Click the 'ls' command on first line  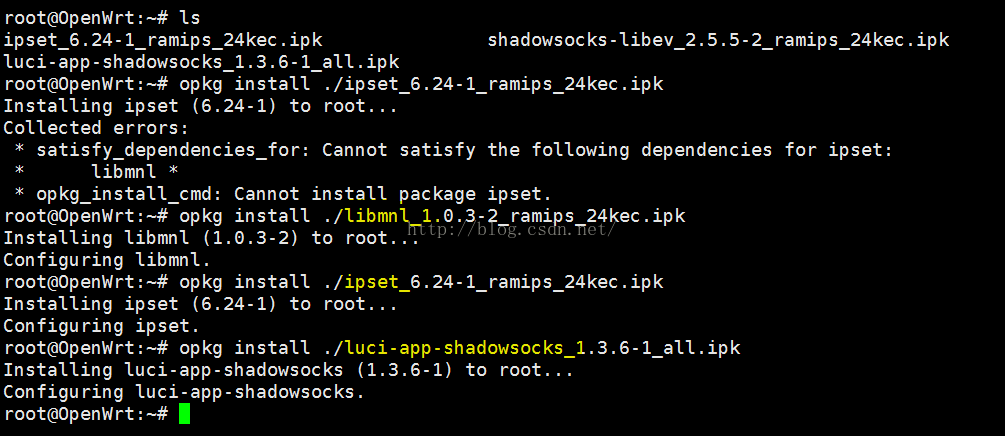pos(190,18)
